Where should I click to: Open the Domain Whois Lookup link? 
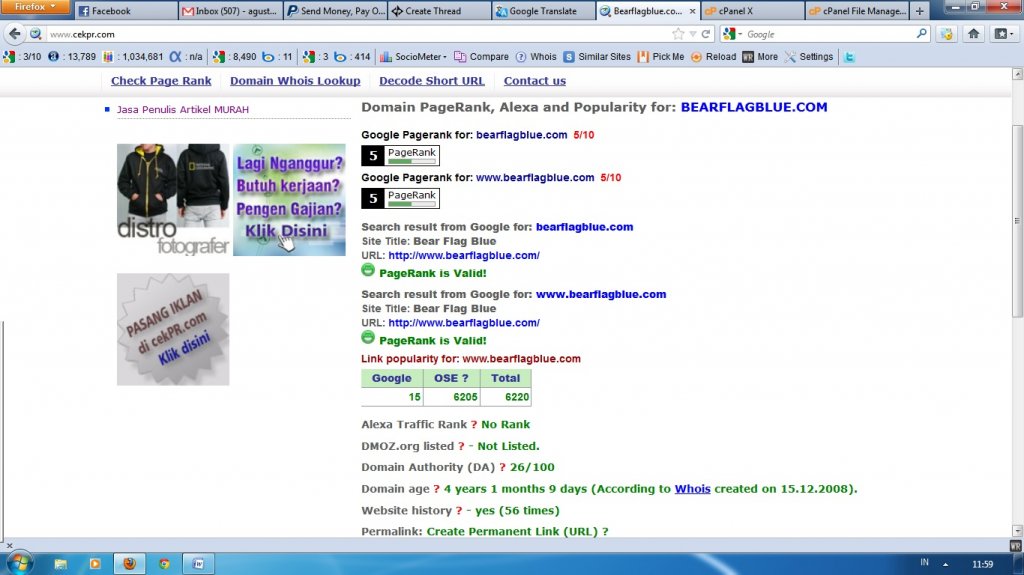pyautogui.click(x=295, y=81)
